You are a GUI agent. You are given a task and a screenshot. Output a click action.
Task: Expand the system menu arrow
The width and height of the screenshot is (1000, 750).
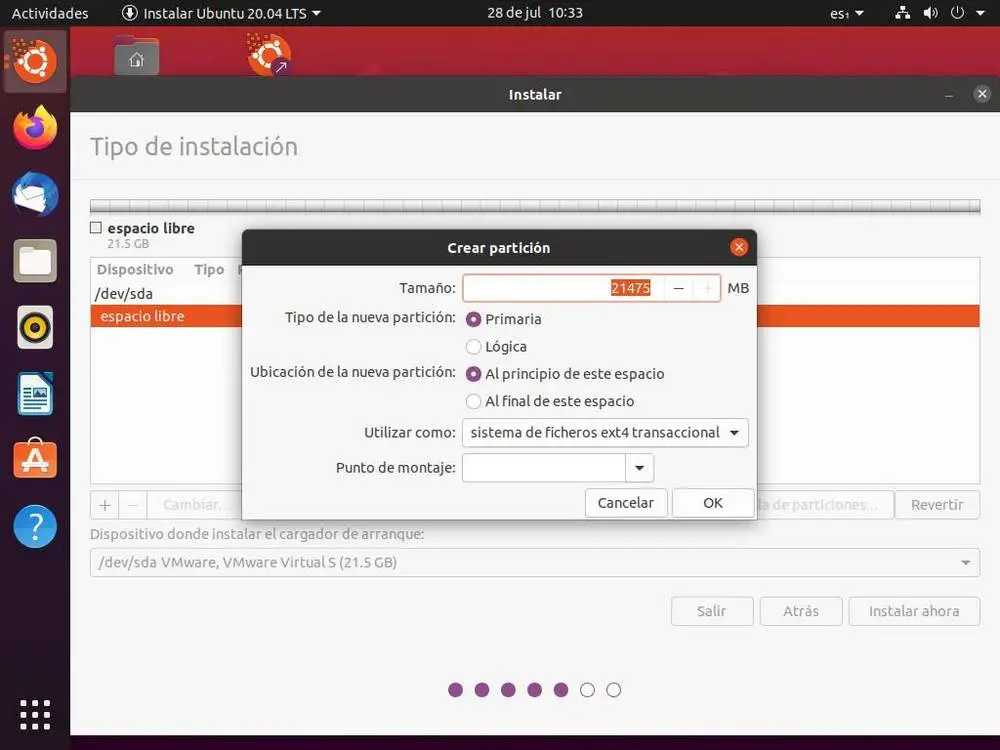click(x=980, y=13)
